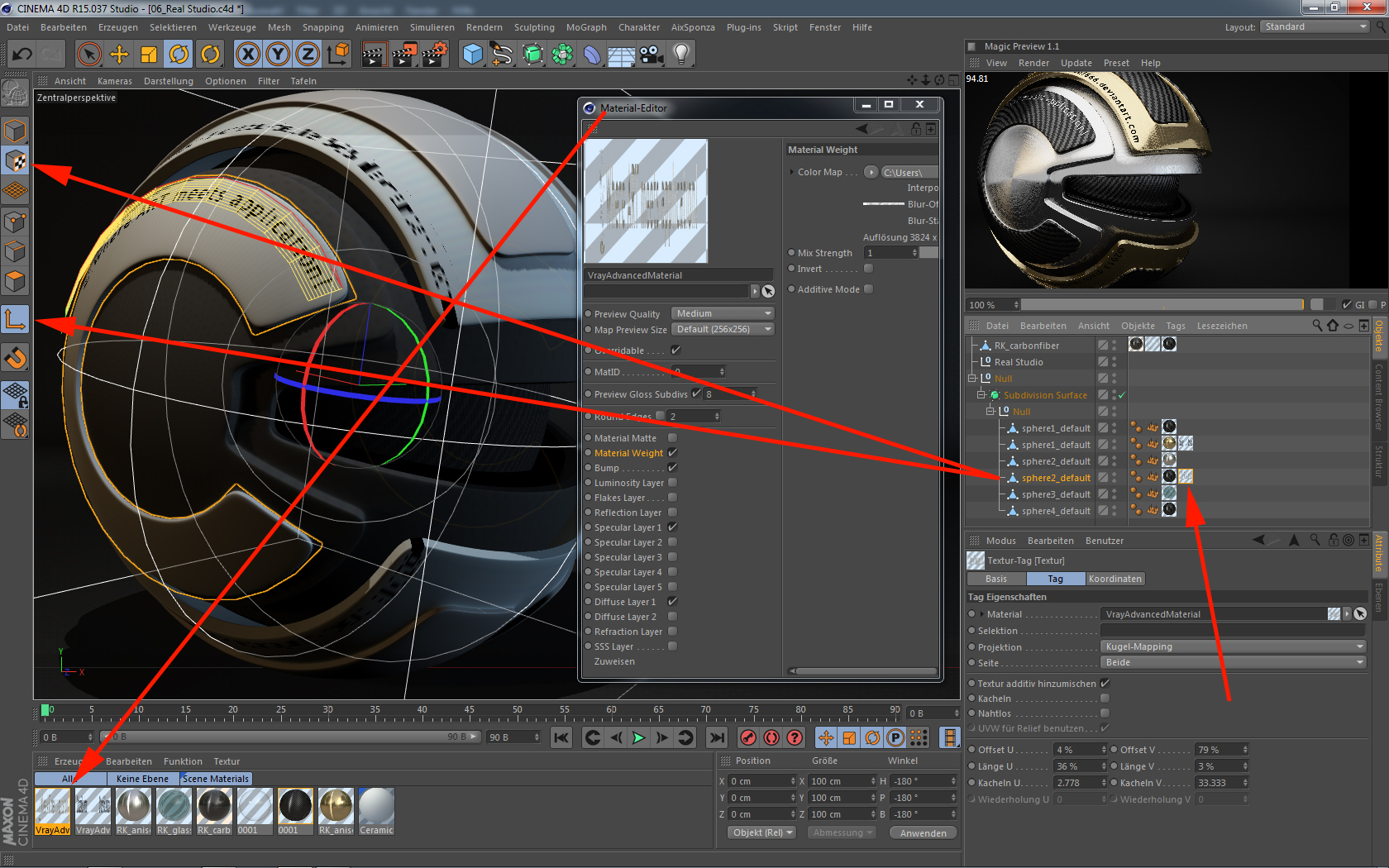Click the Render View clapperboard icon
The width and height of the screenshot is (1389, 868).
[374, 55]
